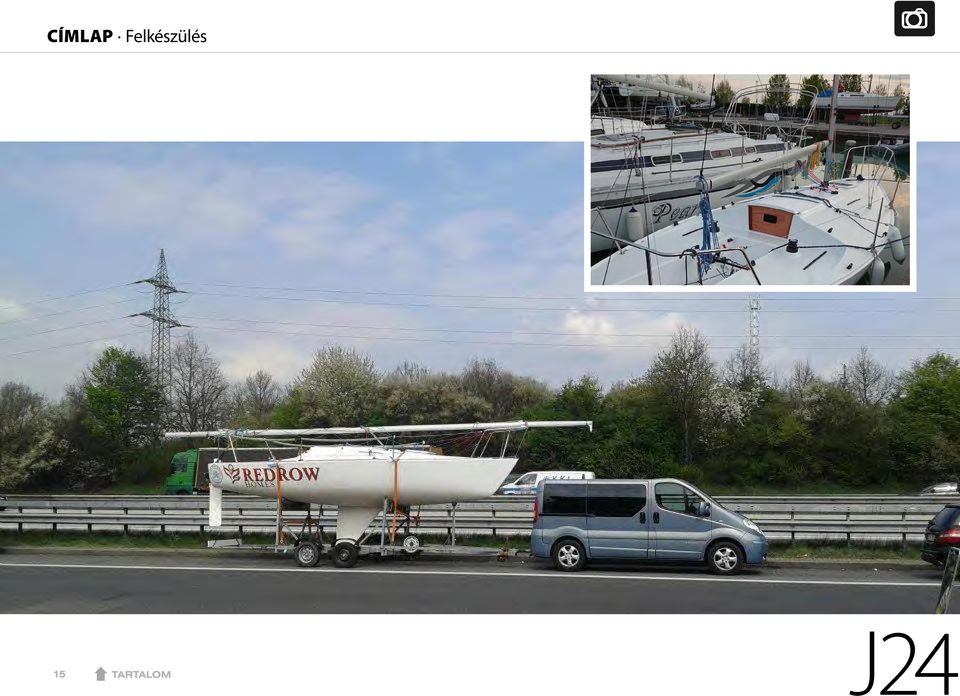The width and height of the screenshot is (960, 696).
Task: Open the inset marina photo
Action: click(x=750, y=180)
